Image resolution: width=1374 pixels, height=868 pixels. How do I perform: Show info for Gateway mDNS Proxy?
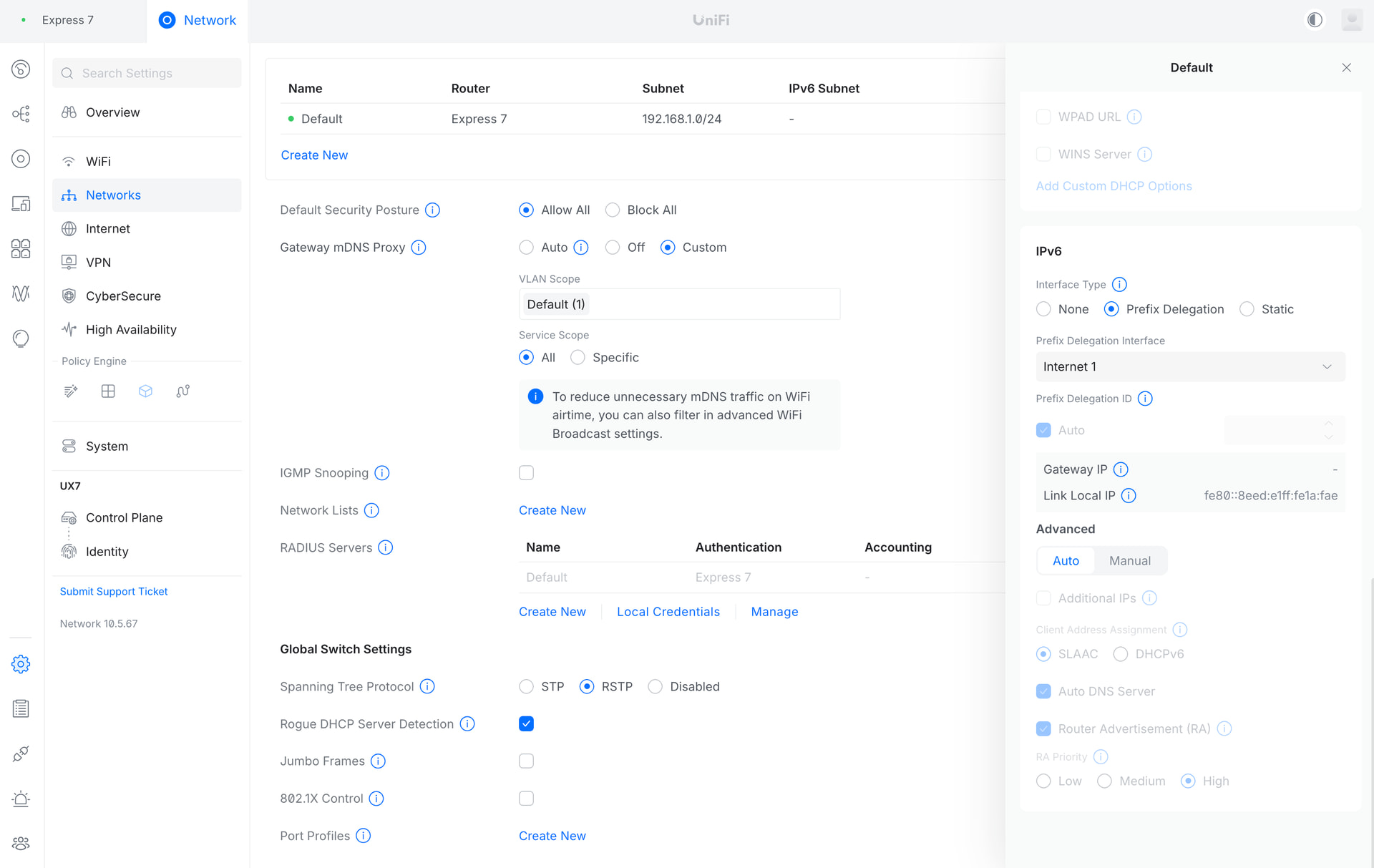point(419,248)
